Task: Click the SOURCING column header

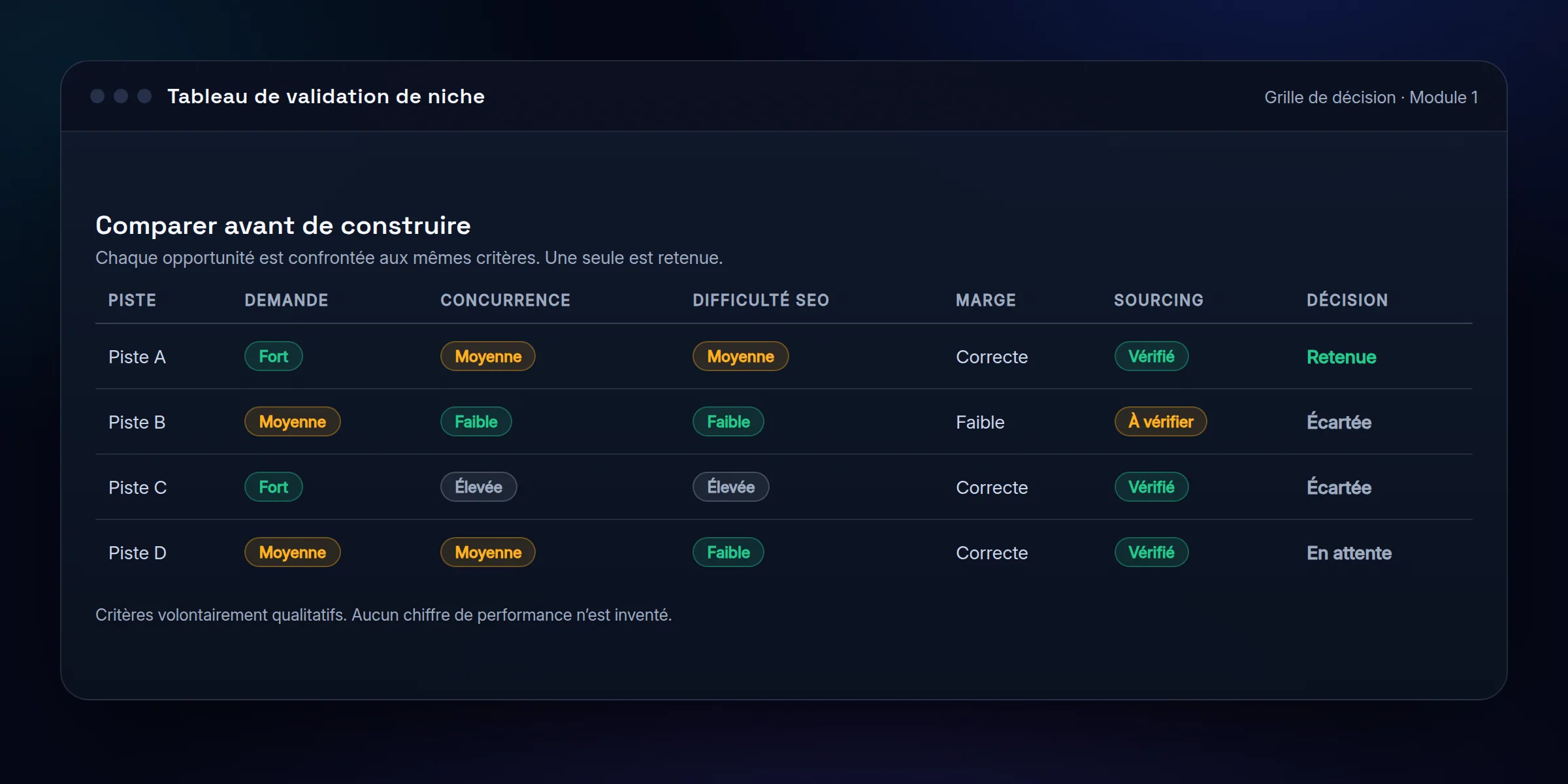Action: pos(1158,300)
